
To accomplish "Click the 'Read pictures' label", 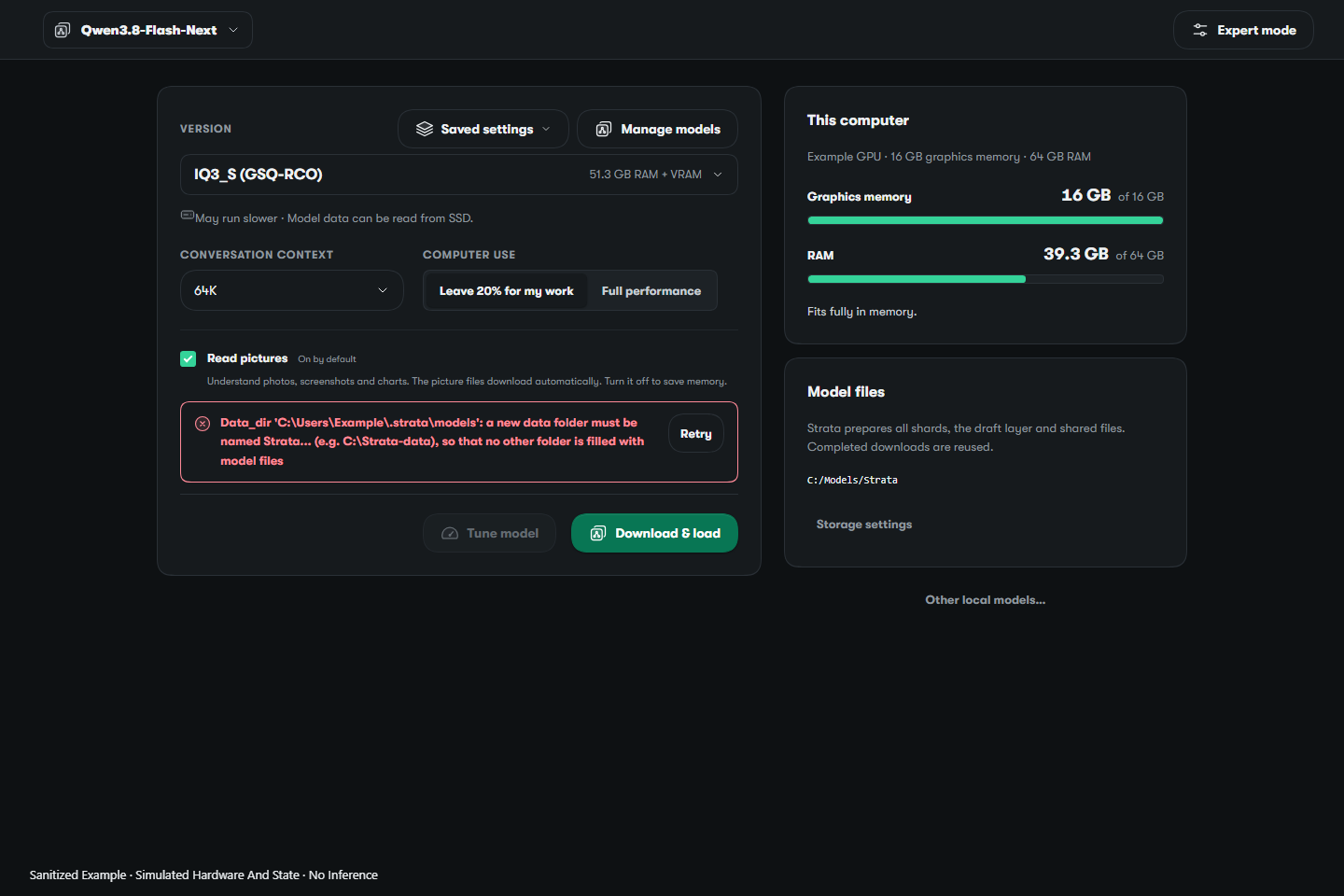I will coord(247,358).
